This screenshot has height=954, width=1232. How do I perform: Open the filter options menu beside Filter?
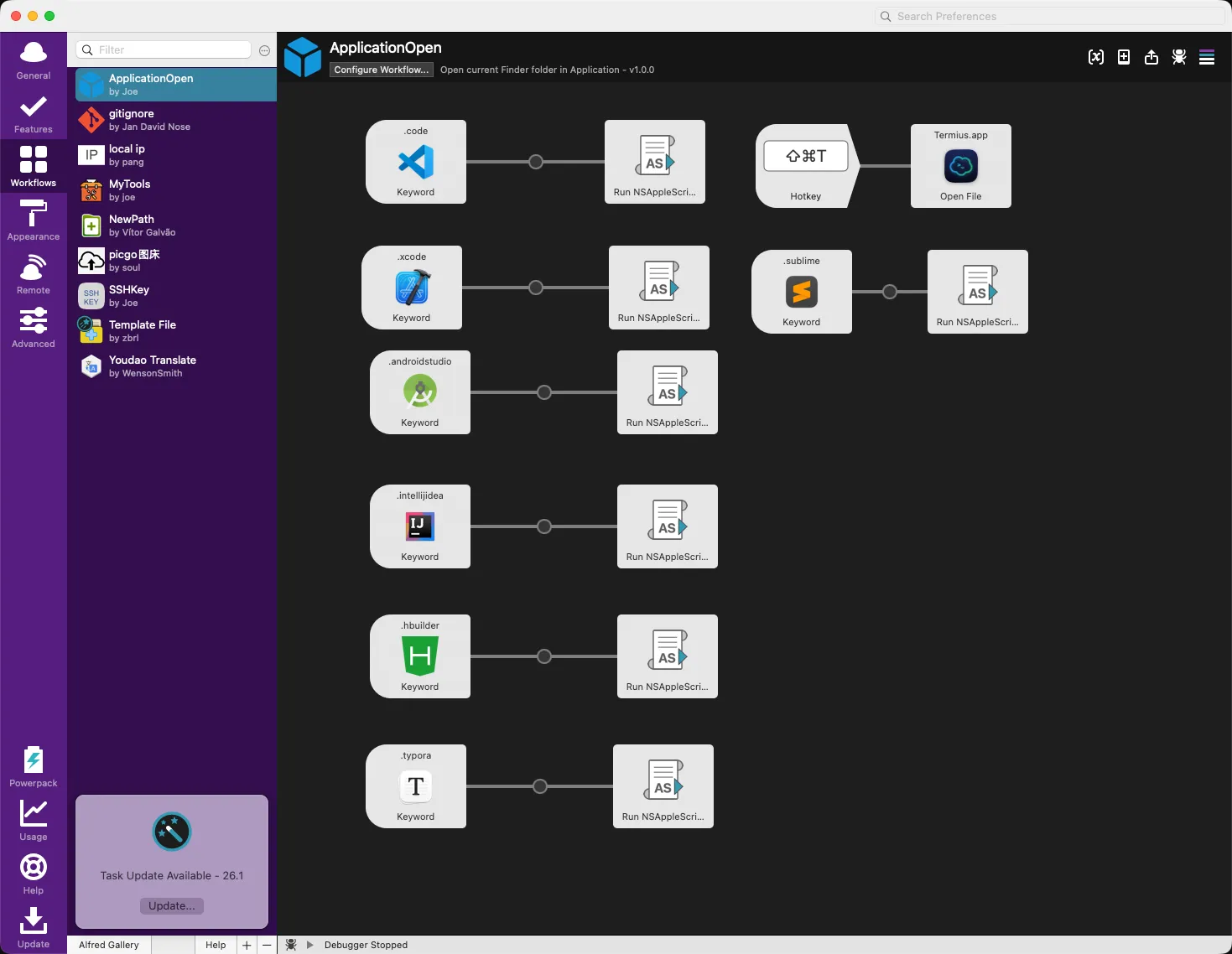pyautogui.click(x=264, y=50)
